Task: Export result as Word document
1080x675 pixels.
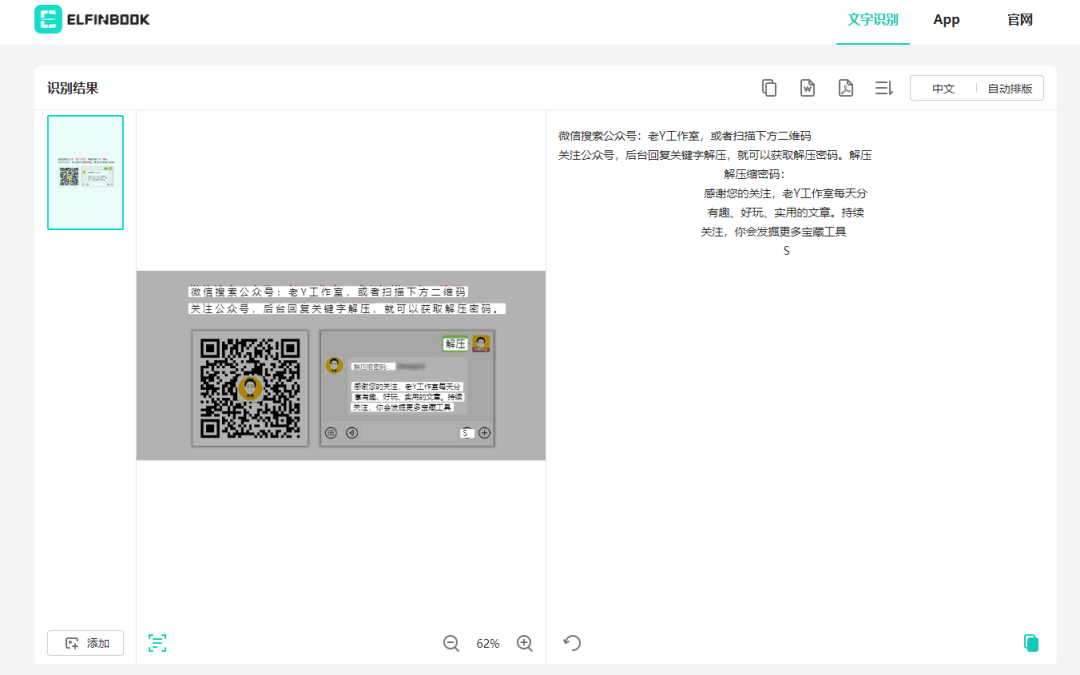Action: 807,88
